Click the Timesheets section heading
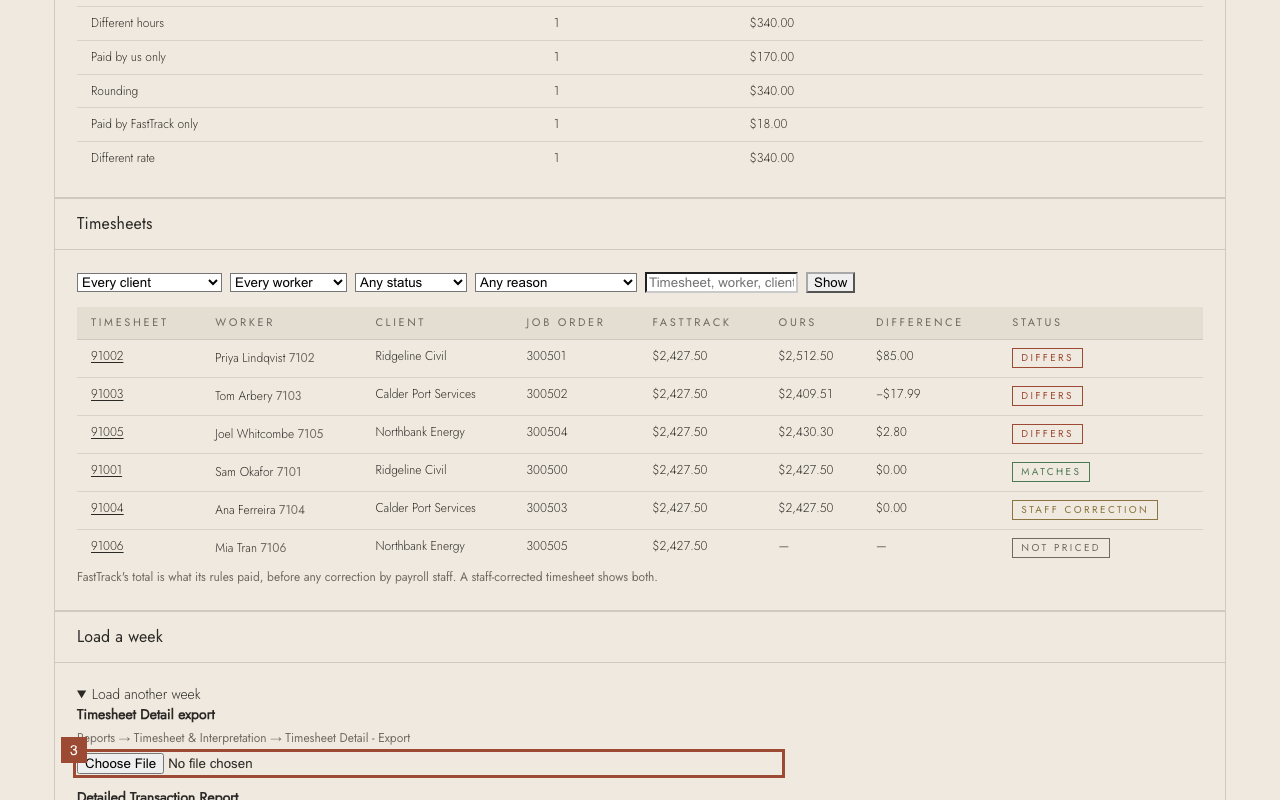The image size is (1280, 800). pos(115,224)
